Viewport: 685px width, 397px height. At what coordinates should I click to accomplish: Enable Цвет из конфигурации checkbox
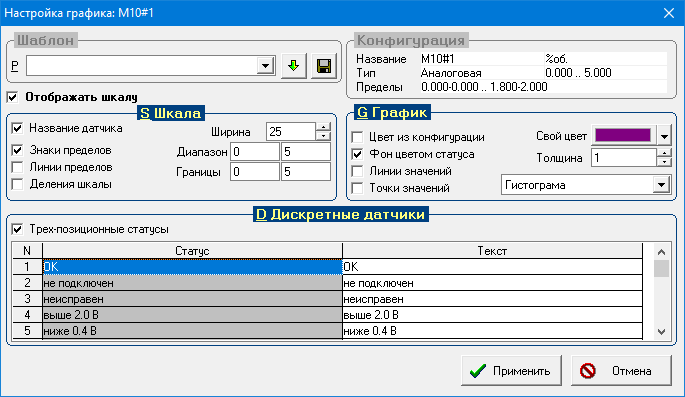pyautogui.click(x=357, y=137)
